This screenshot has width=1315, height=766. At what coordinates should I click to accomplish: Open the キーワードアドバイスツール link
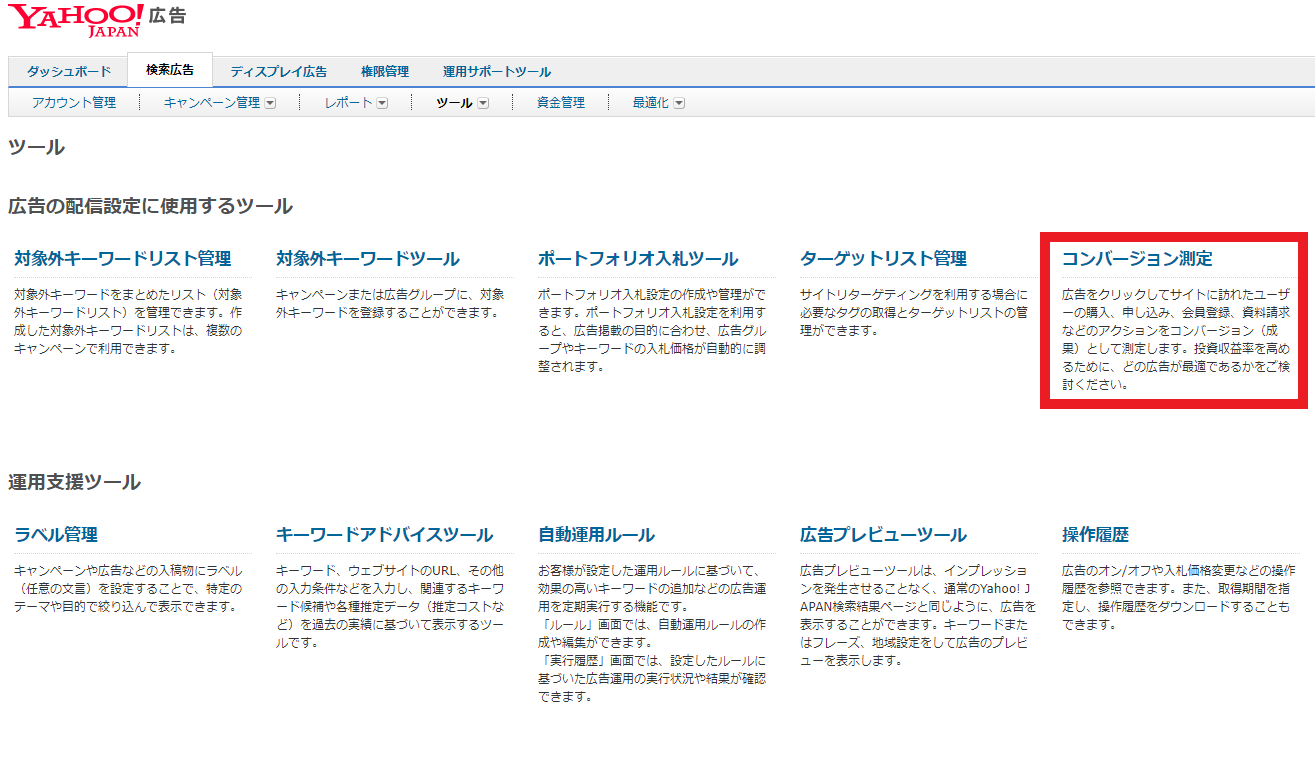(x=385, y=535)
